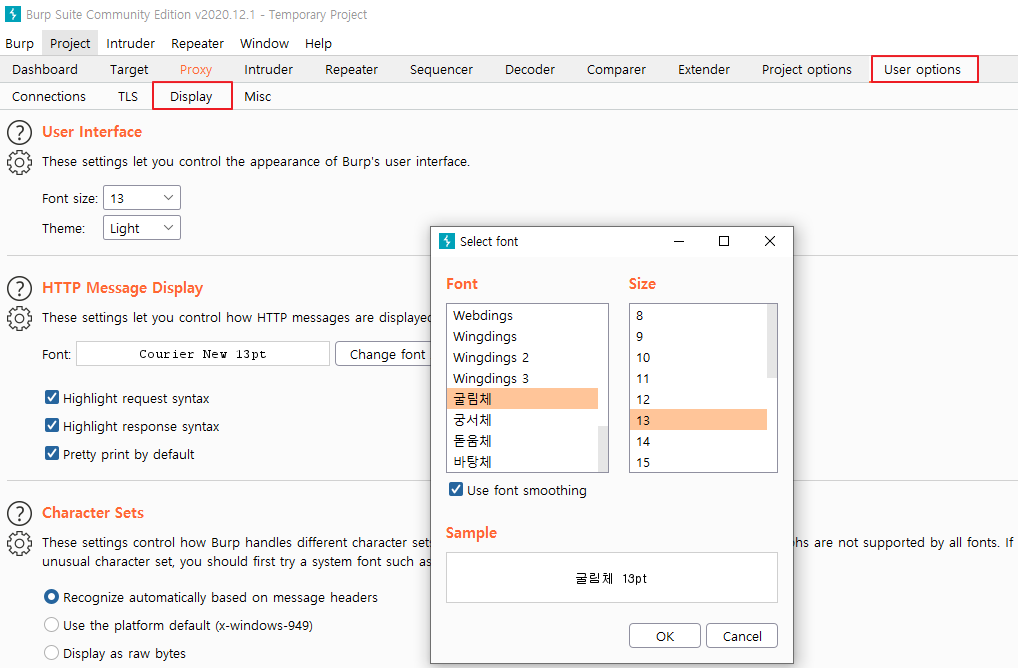Open the Burp menu
The height and width of the screenshot is (668, 1018).
19,43
